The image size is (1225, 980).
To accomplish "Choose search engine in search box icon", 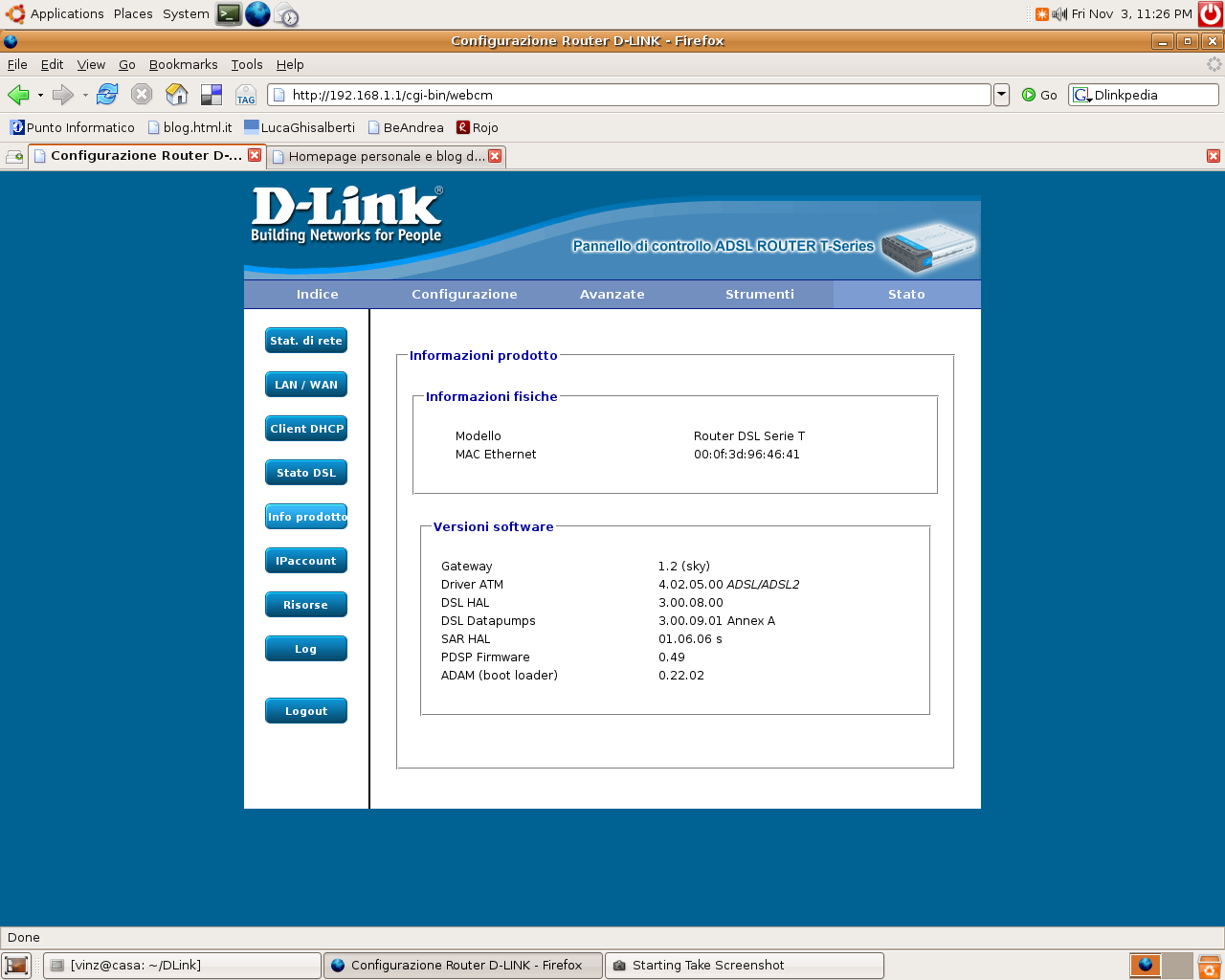I will pos(1082,95).
